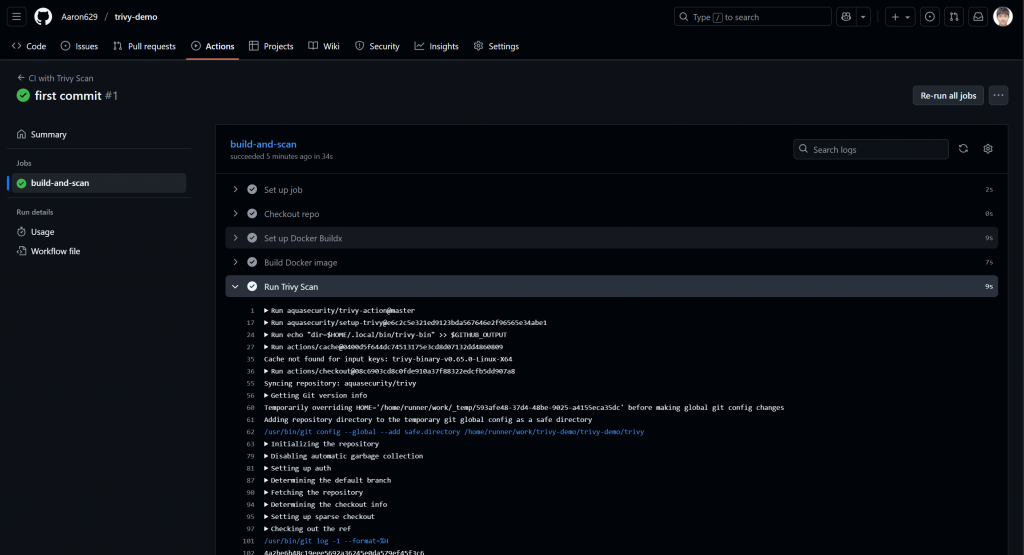The width and height of the screenshot is (1024, 555).
Task: Select the Actions tab
Action: (x=212, y=46)
